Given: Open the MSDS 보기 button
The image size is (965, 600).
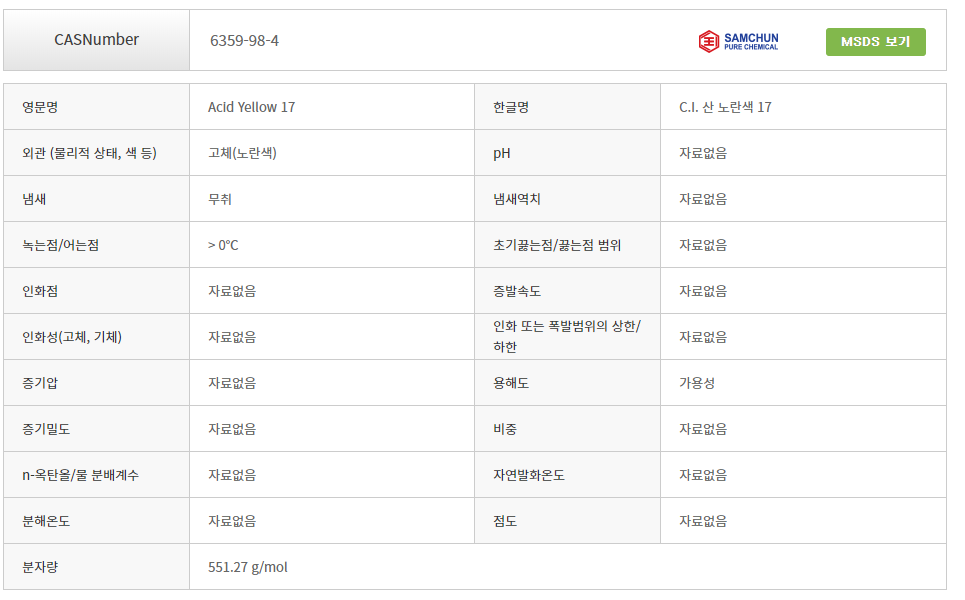Looking at the screenshot, I should 875,42.
